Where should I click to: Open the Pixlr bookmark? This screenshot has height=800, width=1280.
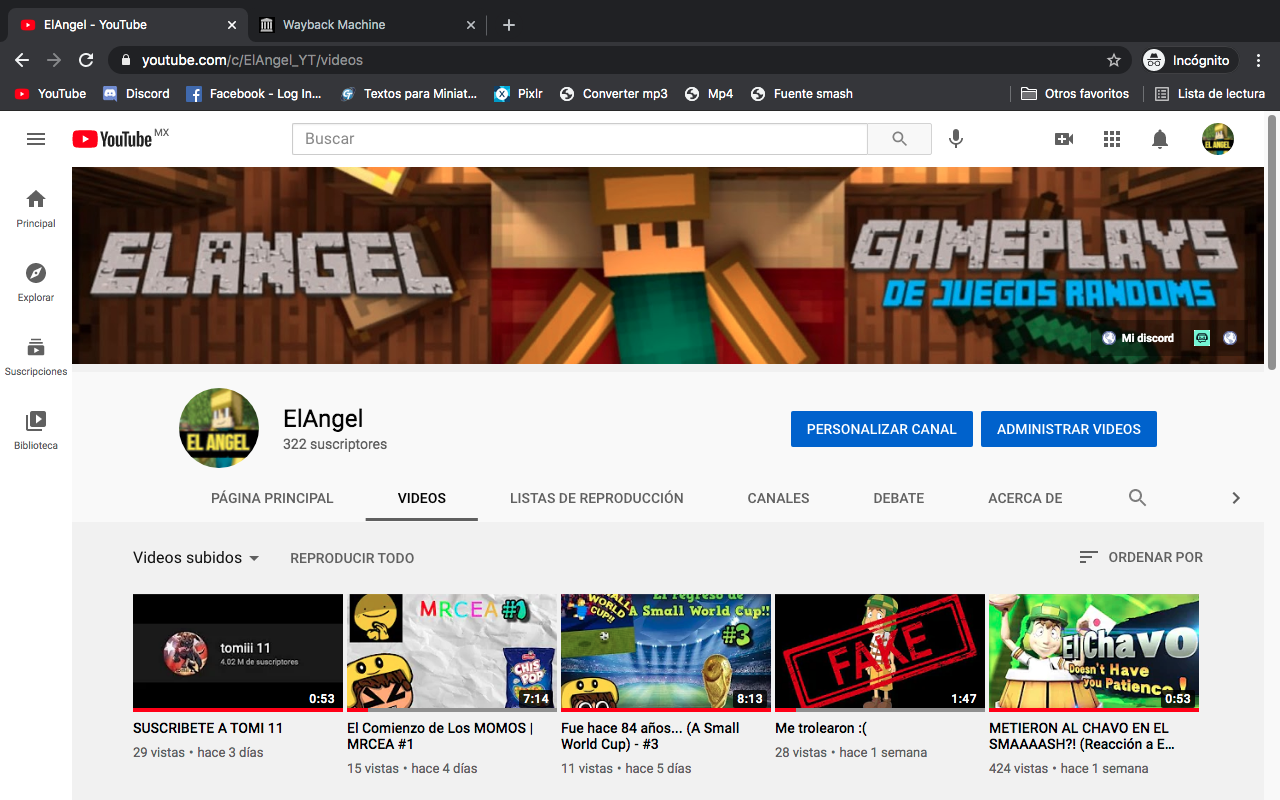518,94
